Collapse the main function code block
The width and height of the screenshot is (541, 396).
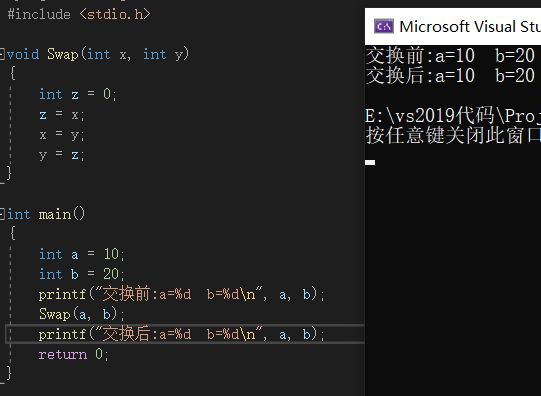(x=2, y=214)
